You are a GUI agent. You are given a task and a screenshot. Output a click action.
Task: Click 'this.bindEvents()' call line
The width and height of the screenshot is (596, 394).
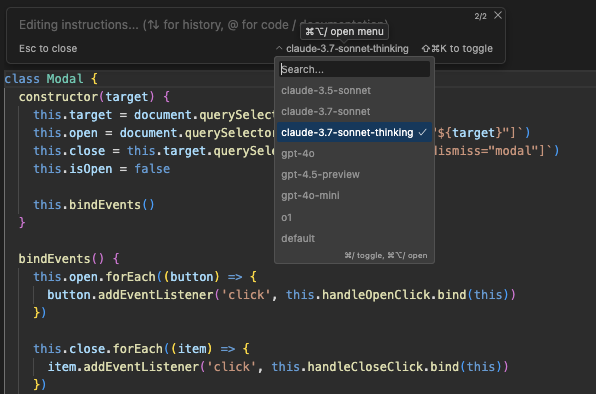(x=94, y=205)
